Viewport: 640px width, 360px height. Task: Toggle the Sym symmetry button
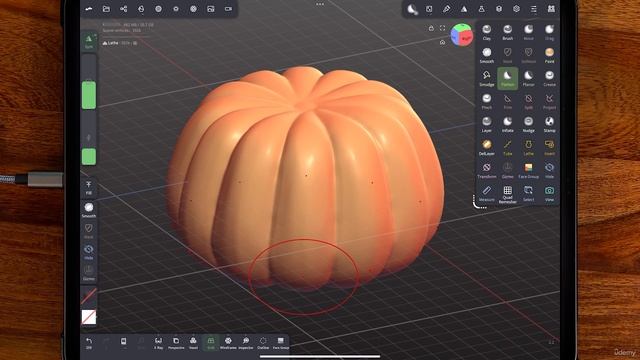pyautogui.click(x=89, y=41)
